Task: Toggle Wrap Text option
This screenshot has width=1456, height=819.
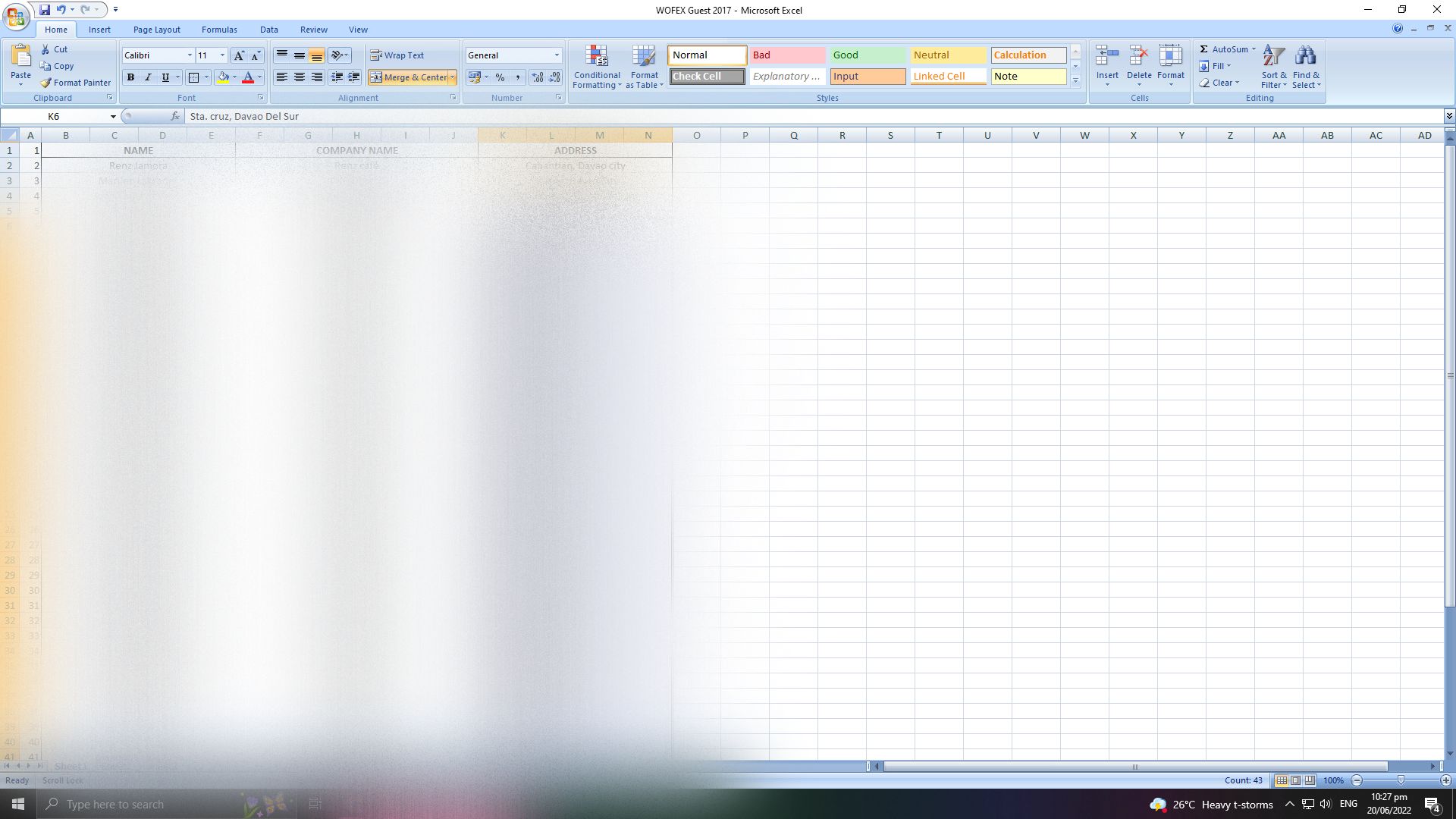Action: tap(397, 55)
